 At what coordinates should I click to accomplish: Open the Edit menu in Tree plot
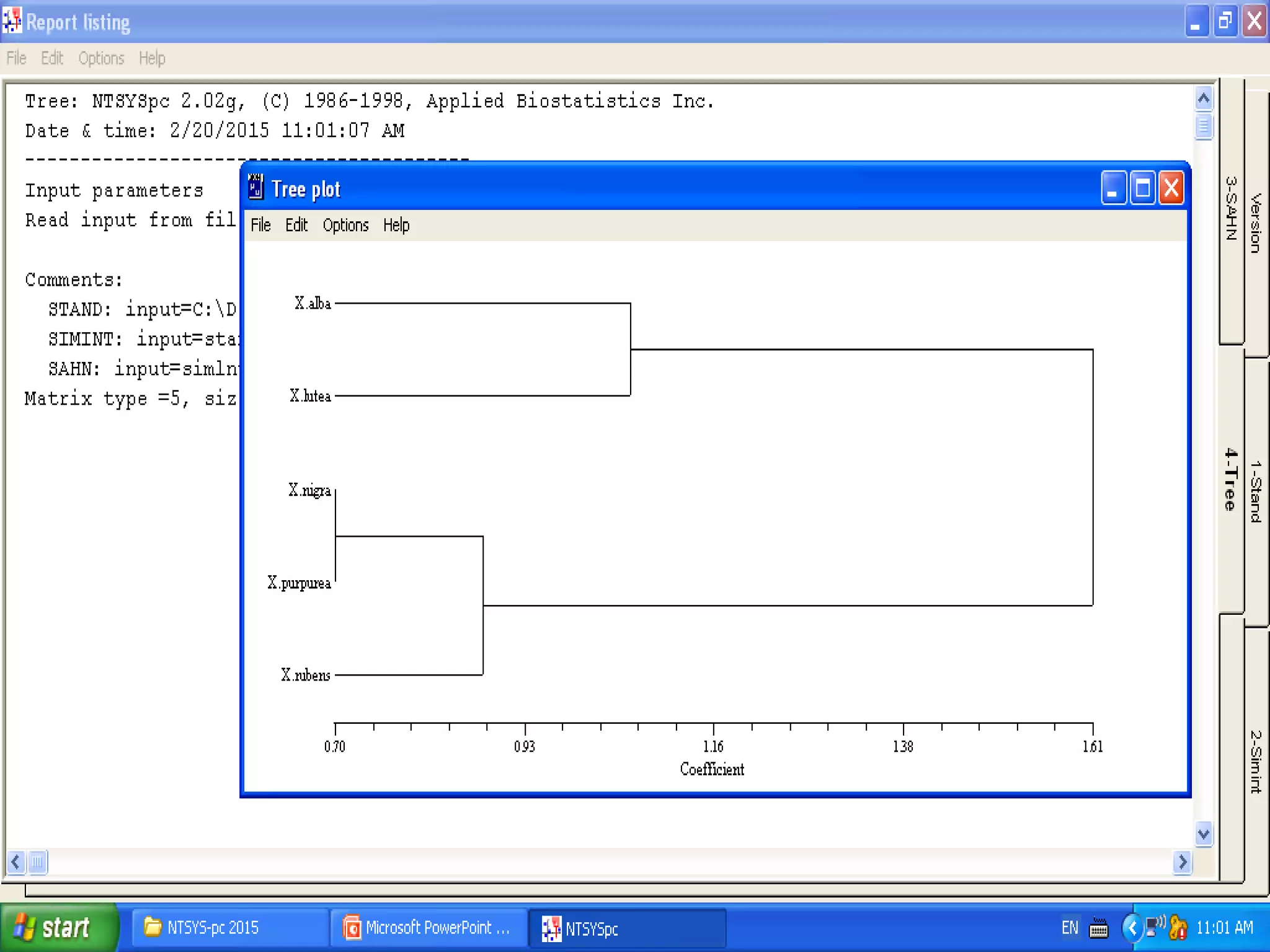coord(296,225)
